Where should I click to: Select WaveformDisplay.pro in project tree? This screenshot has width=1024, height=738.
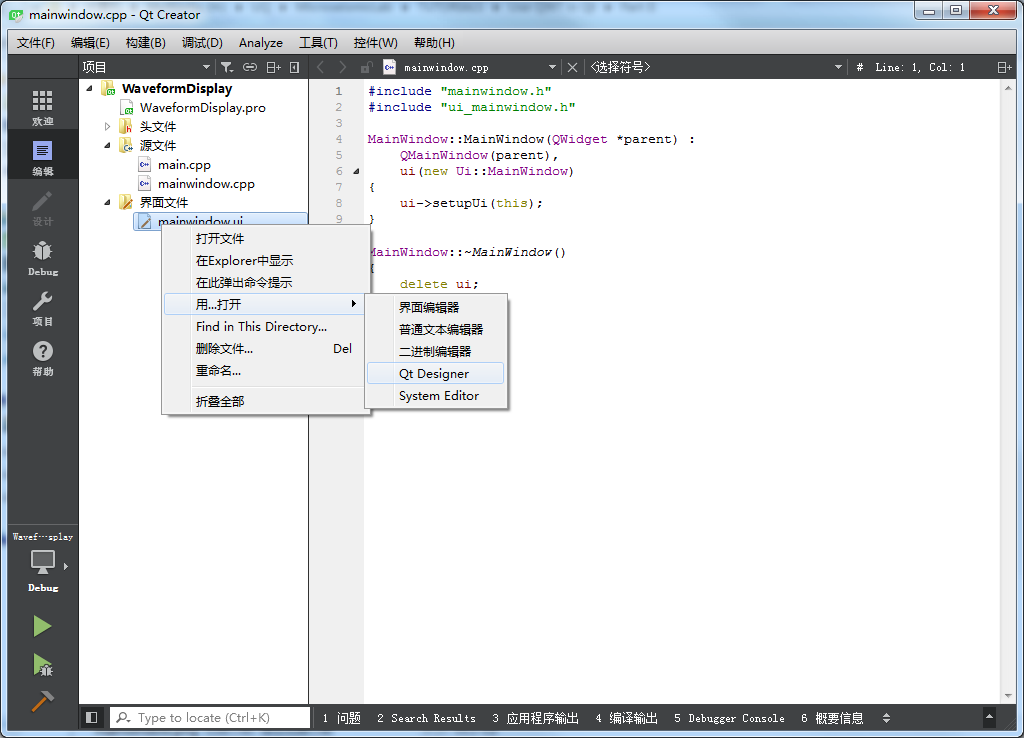tap(202, 108)
